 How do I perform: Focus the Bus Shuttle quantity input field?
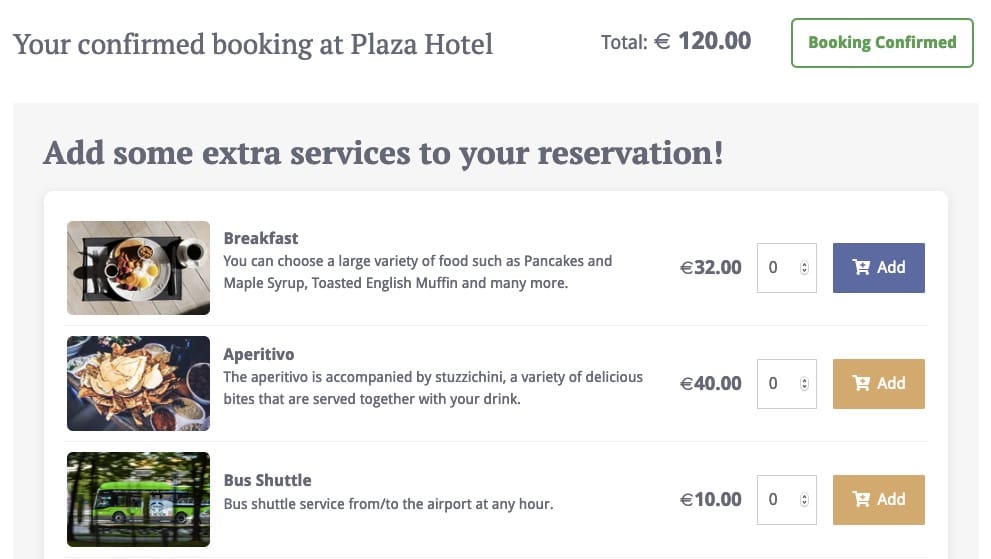[778, 500]
